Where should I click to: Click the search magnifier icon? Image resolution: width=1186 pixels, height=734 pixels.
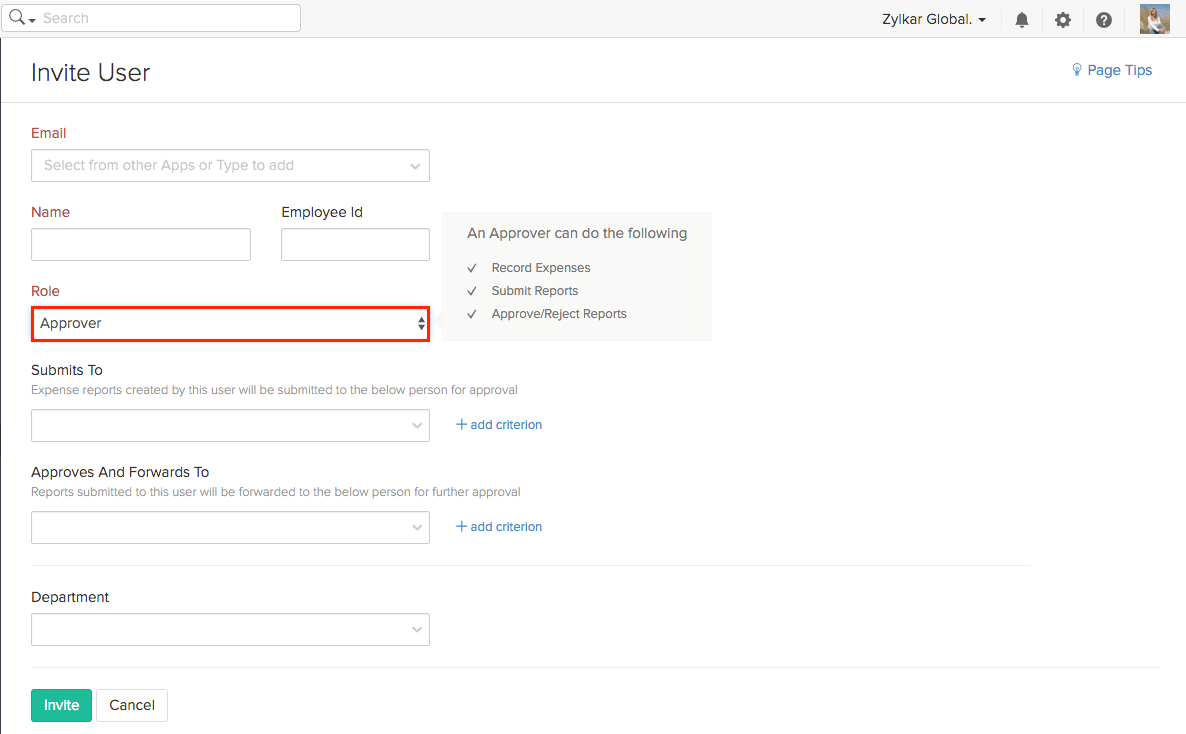pyautogui.click(x=17, y=18)
